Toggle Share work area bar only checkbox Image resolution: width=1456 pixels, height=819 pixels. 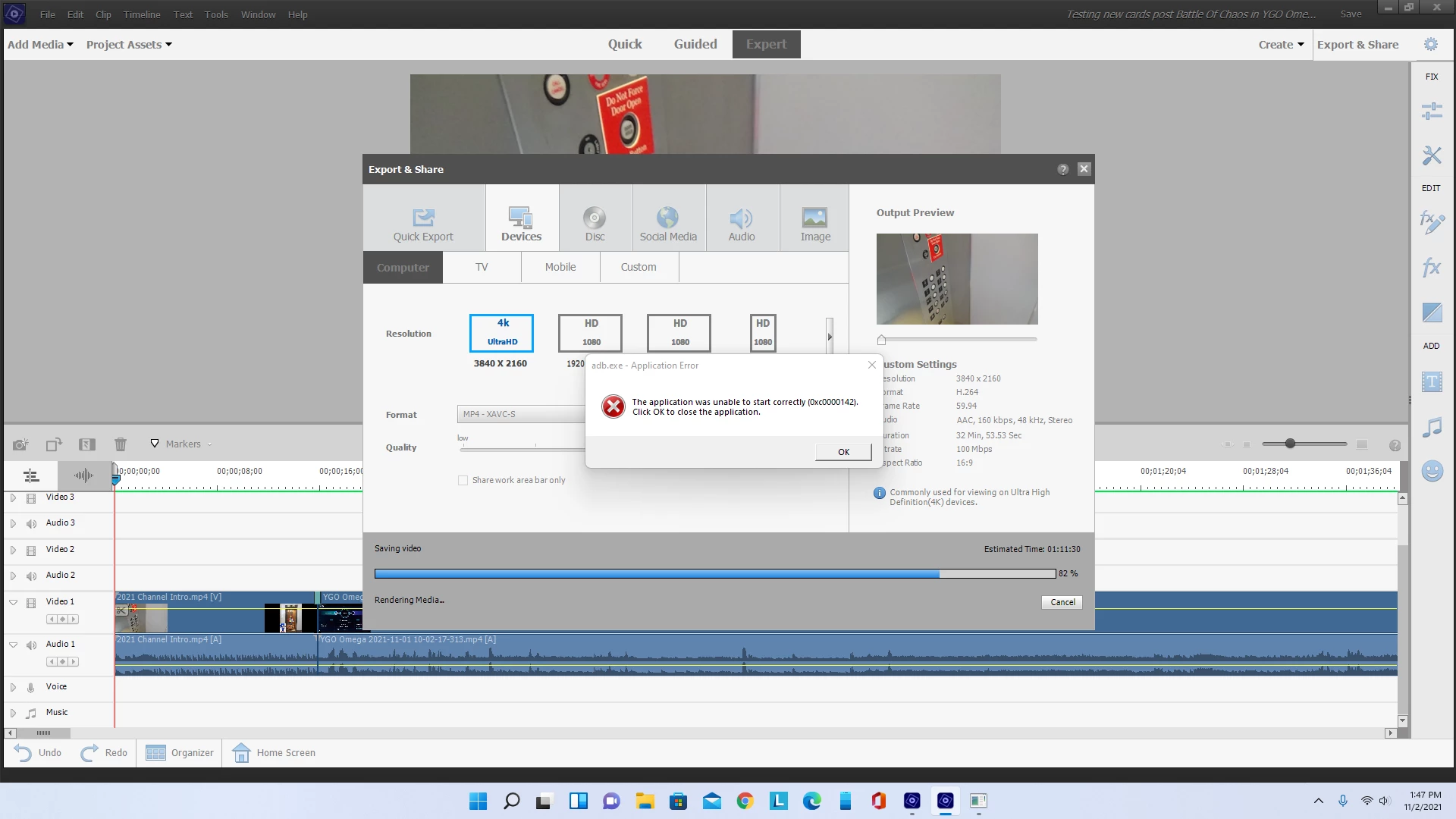tap(463, 480)
